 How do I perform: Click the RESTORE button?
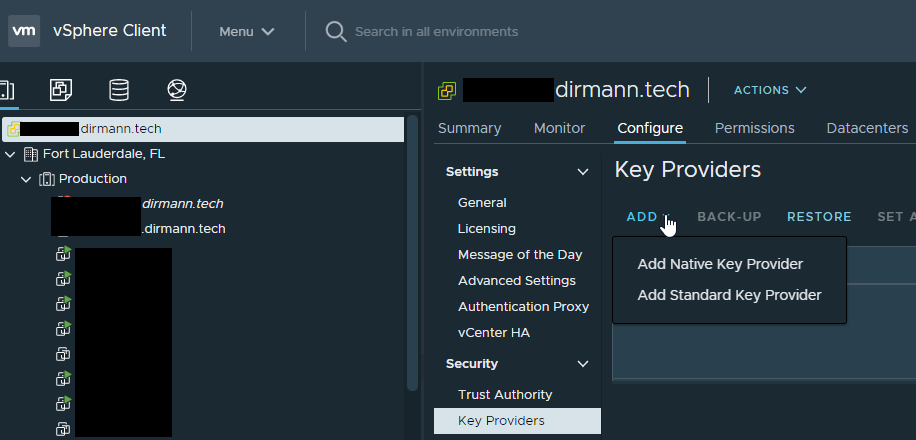click(x=819, y=217)
